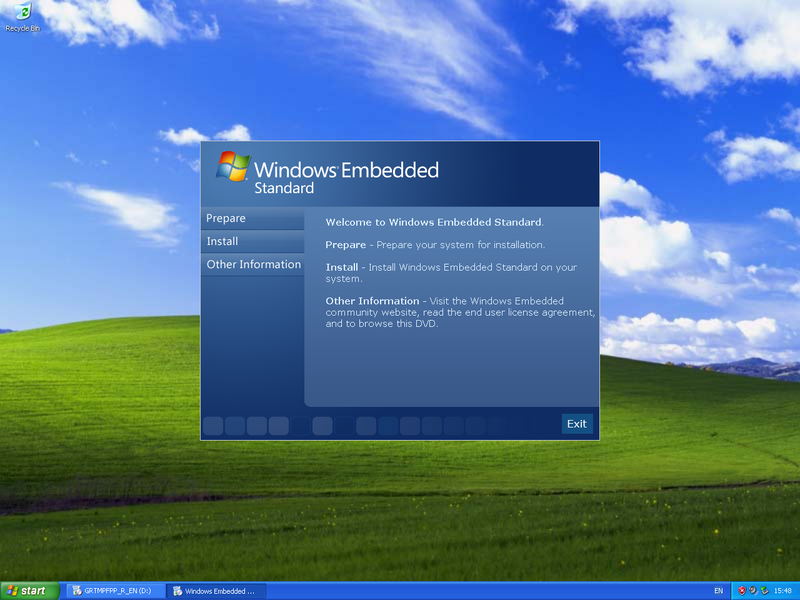Choose Install from the left menu
Viewport: 800px width, 600px height.
pos(252,241)
